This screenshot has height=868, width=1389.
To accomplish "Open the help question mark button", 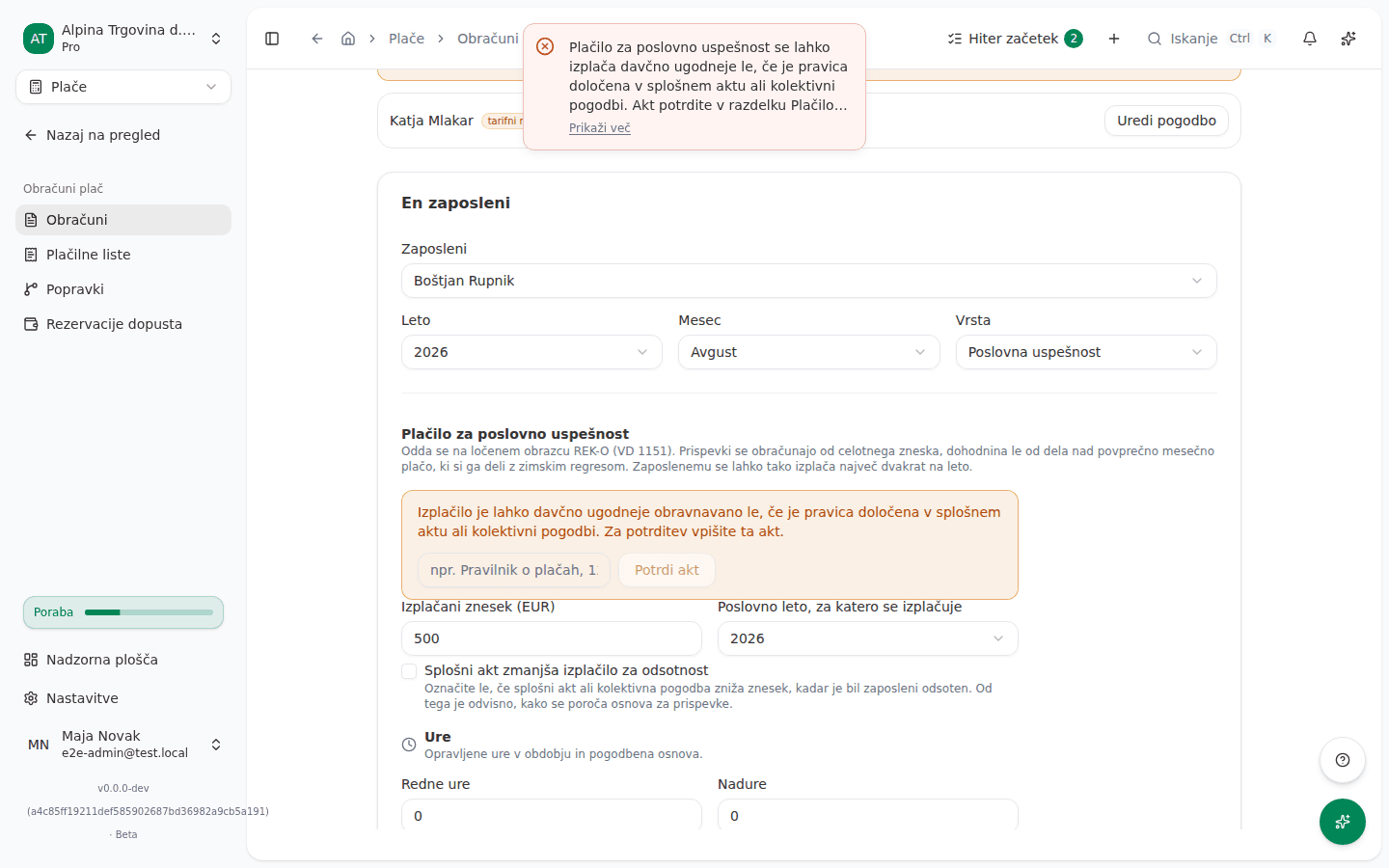I will tap(1343, 760).
